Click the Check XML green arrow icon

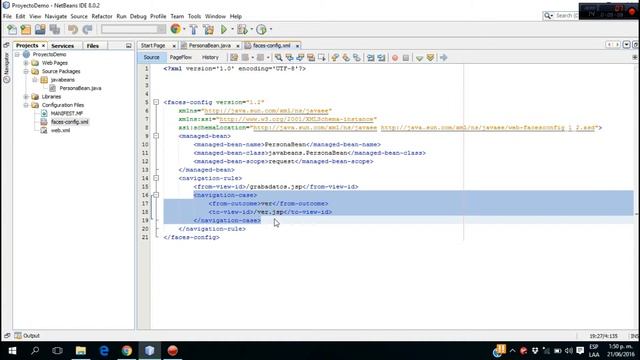(x=419, y=58)
